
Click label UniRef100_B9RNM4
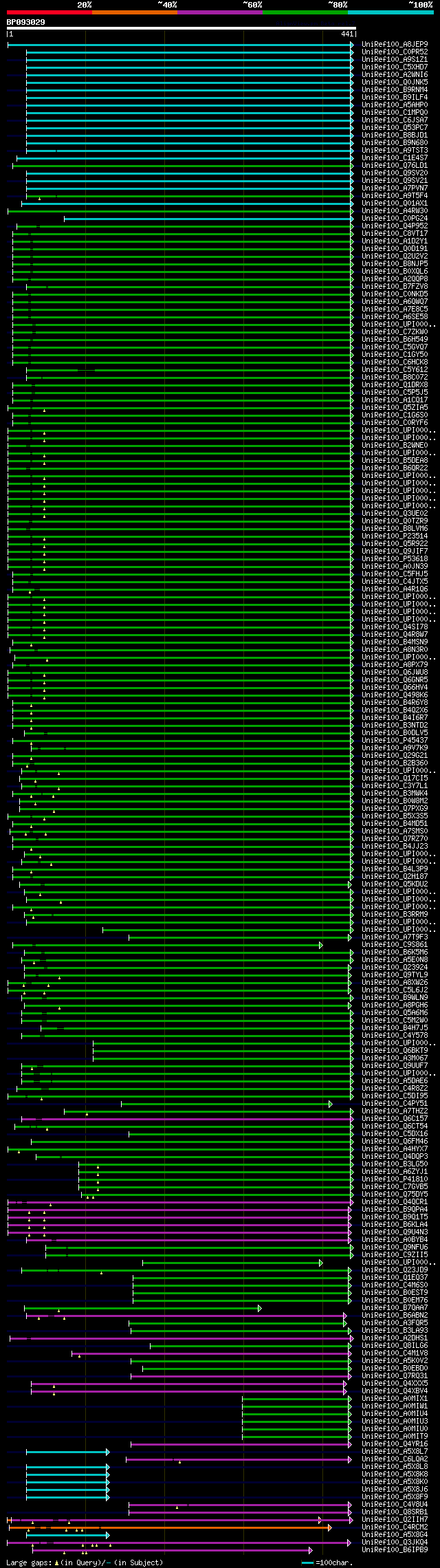tap(395, 90)
